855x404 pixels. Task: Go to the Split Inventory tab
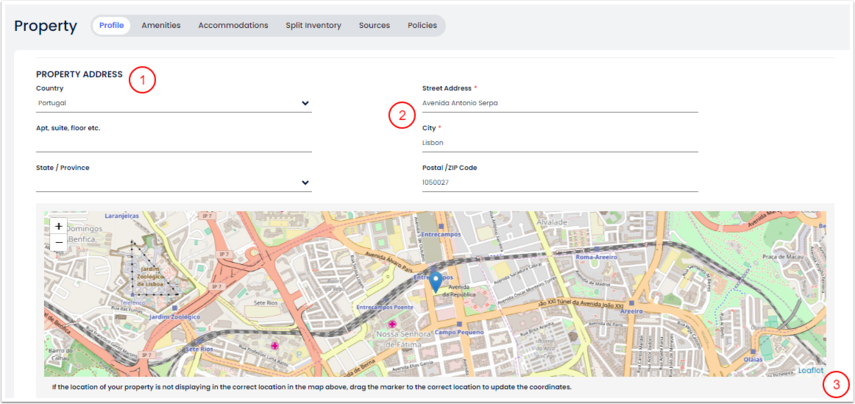tap(313, 25)
